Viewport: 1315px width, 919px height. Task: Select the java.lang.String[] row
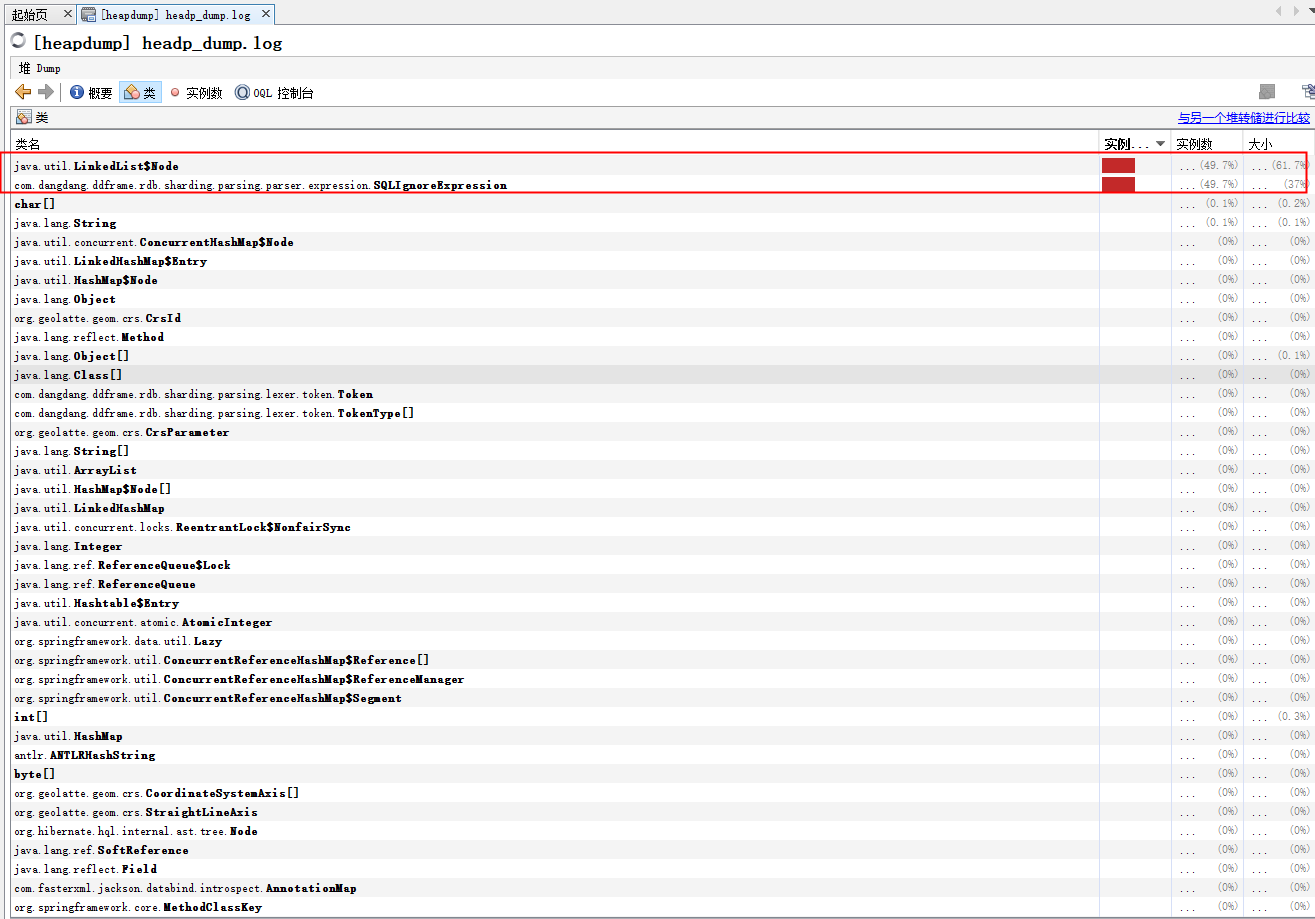[660, 451]
